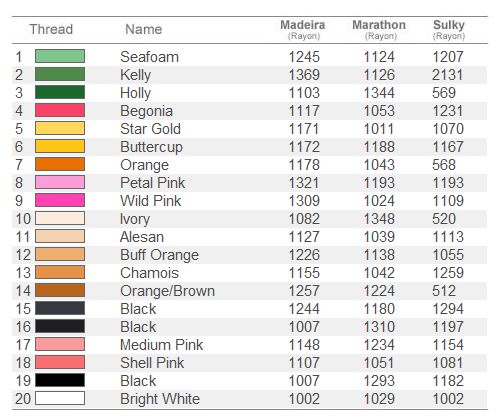Select the Wild Pink magenta swatch
Screen dimensions: 500x420
point(60,200)
